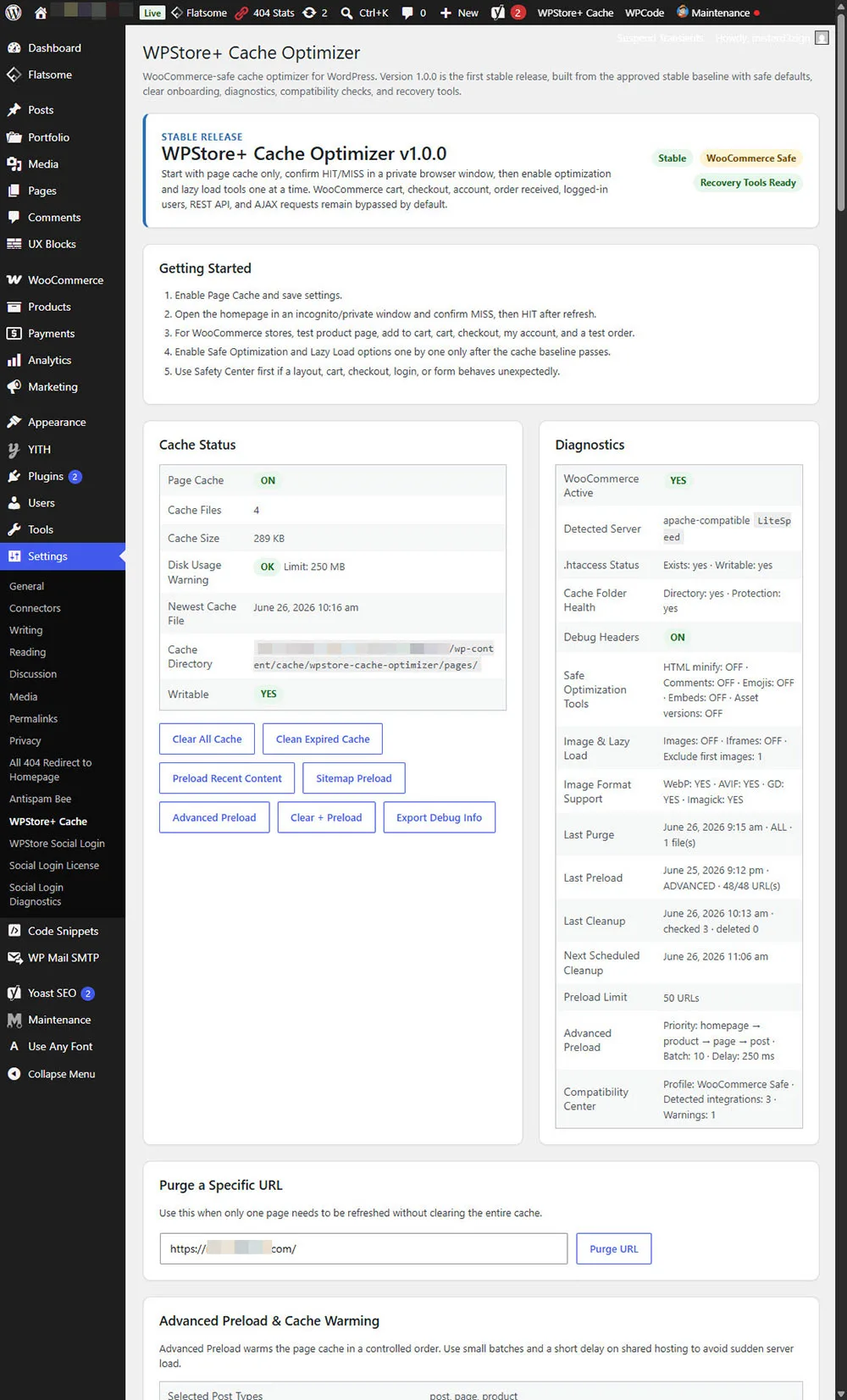Open Maintenance admin bar menu

coord(718,13)
